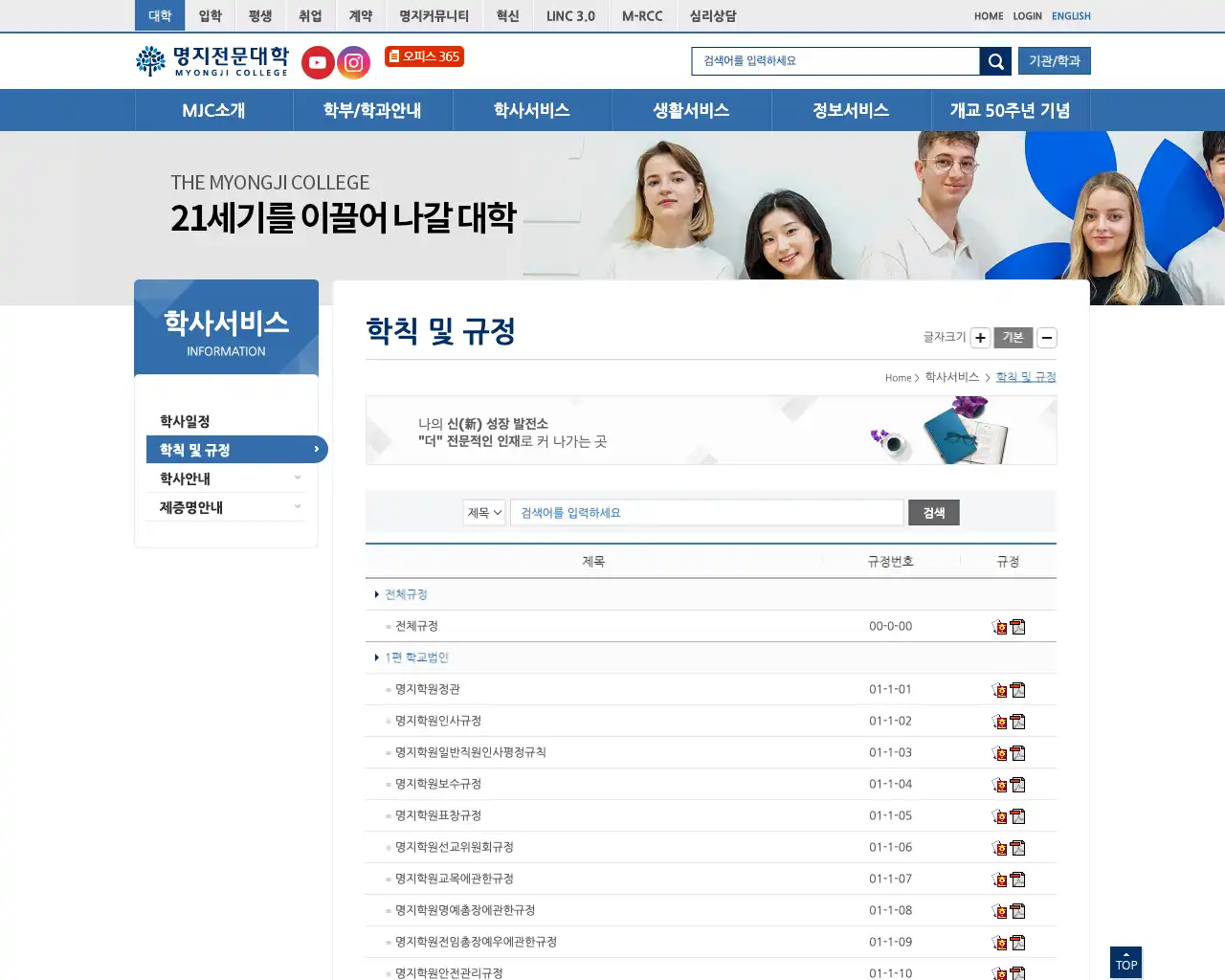Click the 명지전문대학 logo

coord(212,61)
